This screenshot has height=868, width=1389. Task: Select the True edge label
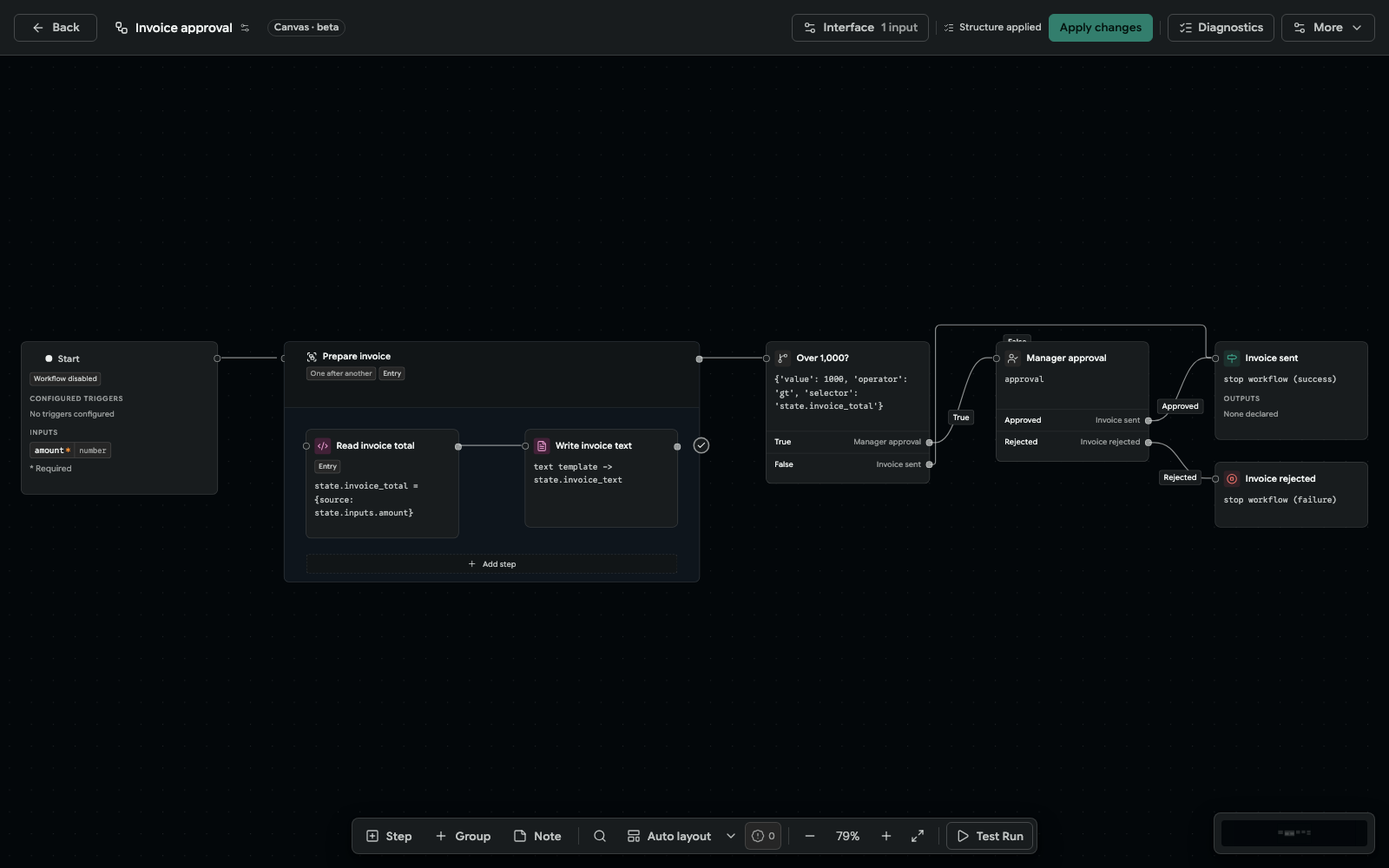pos(961,418)
